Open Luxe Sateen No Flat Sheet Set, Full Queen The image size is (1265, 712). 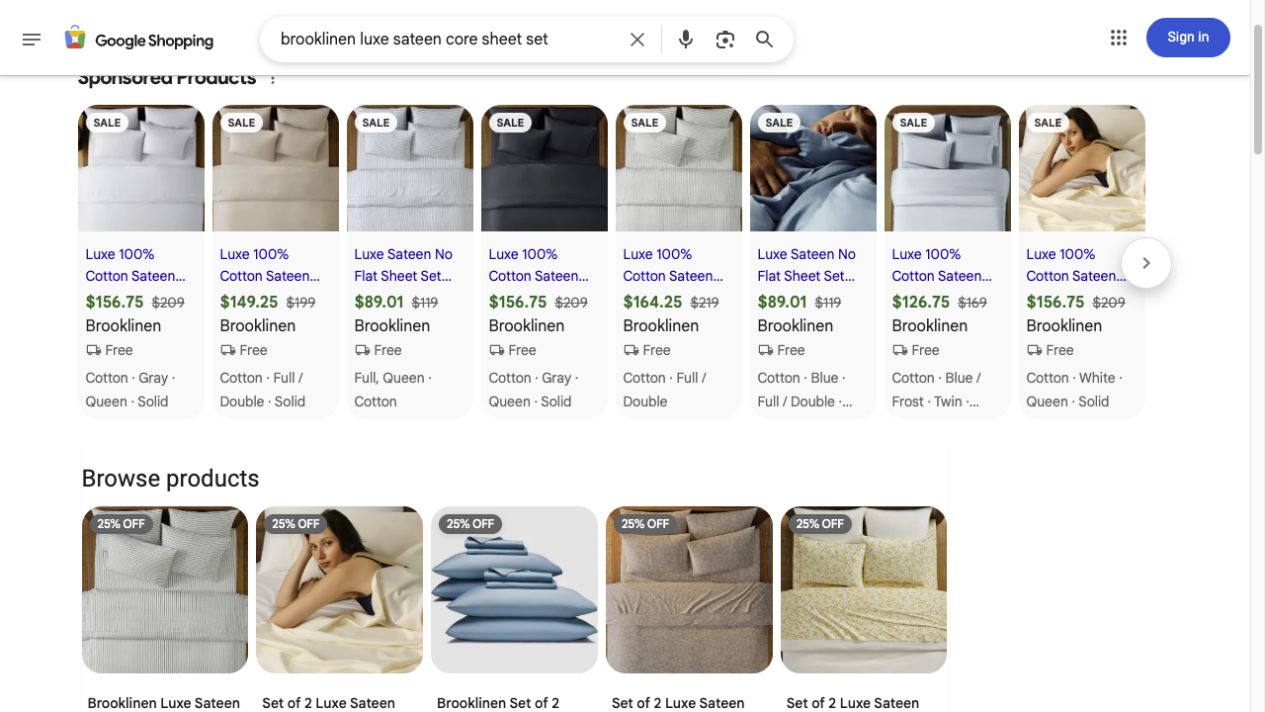pyautogui.click(x=403, y=265)
